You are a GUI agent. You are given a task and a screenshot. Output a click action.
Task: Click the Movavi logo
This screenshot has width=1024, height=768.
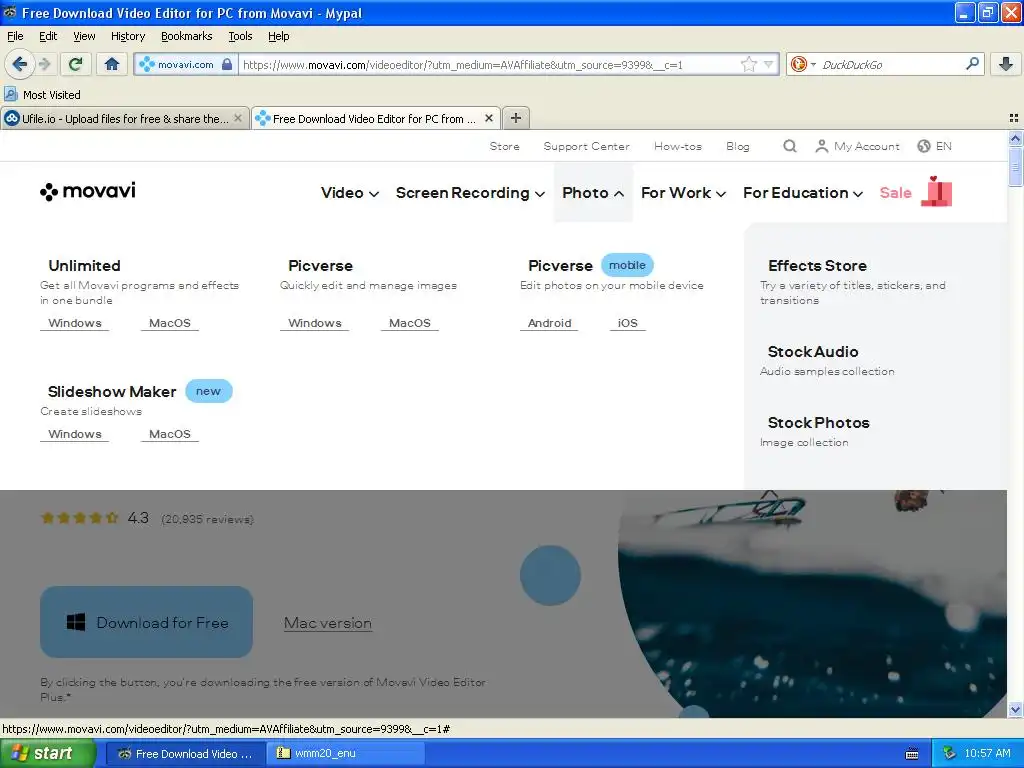click(88, 191)
